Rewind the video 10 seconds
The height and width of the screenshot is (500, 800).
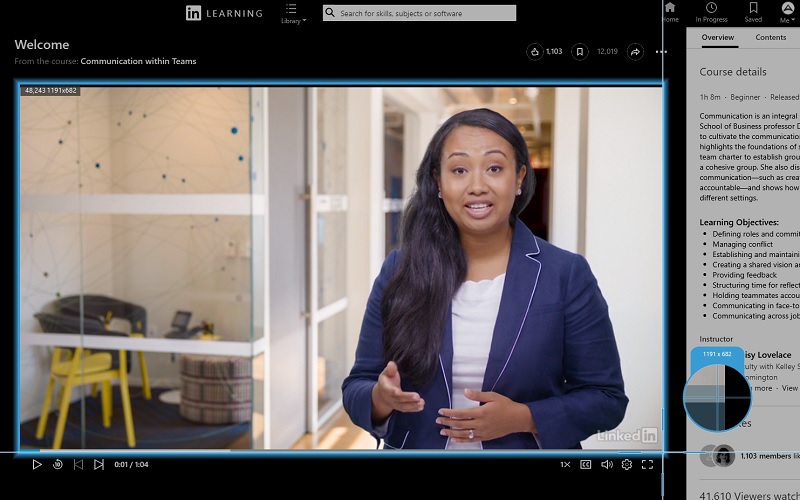(58, 464)
